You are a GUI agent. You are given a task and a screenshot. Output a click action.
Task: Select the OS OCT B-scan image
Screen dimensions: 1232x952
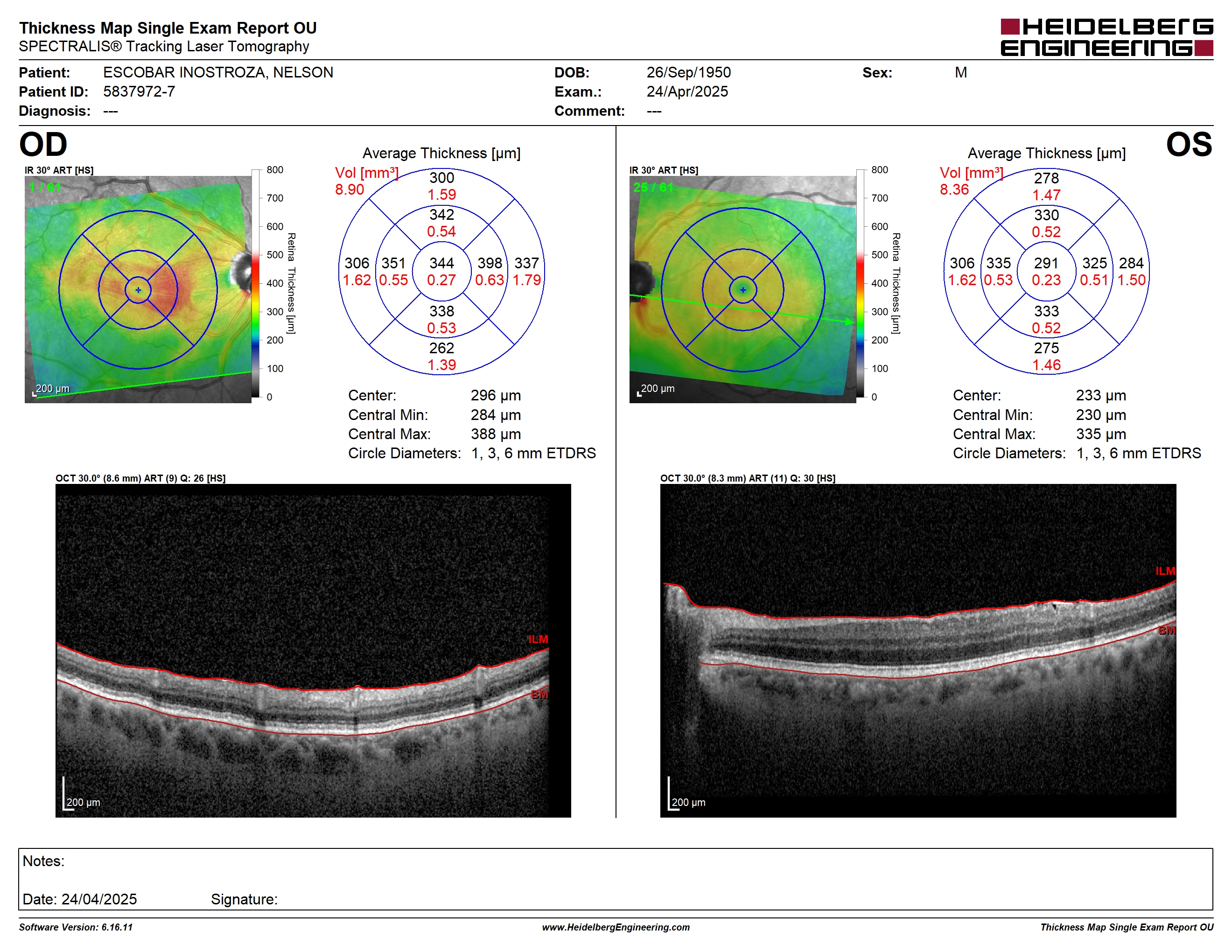point(918,650)
